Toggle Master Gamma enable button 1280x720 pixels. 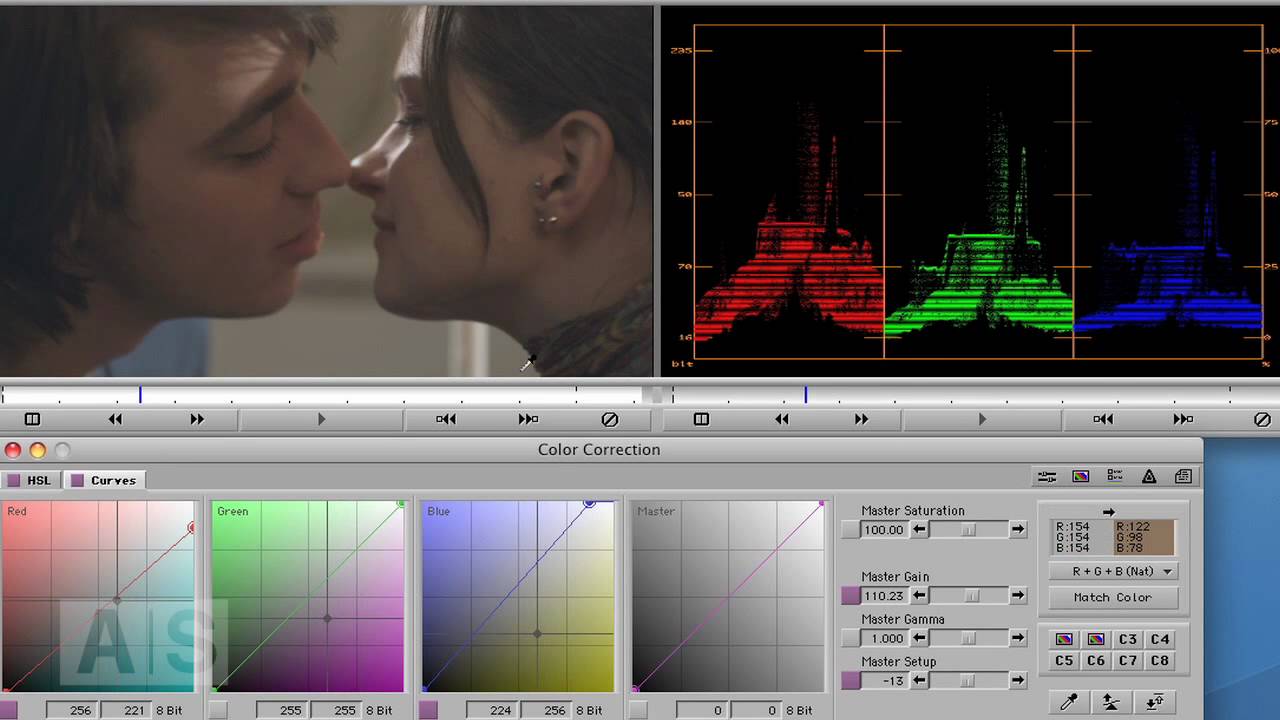tap(850, 638)
